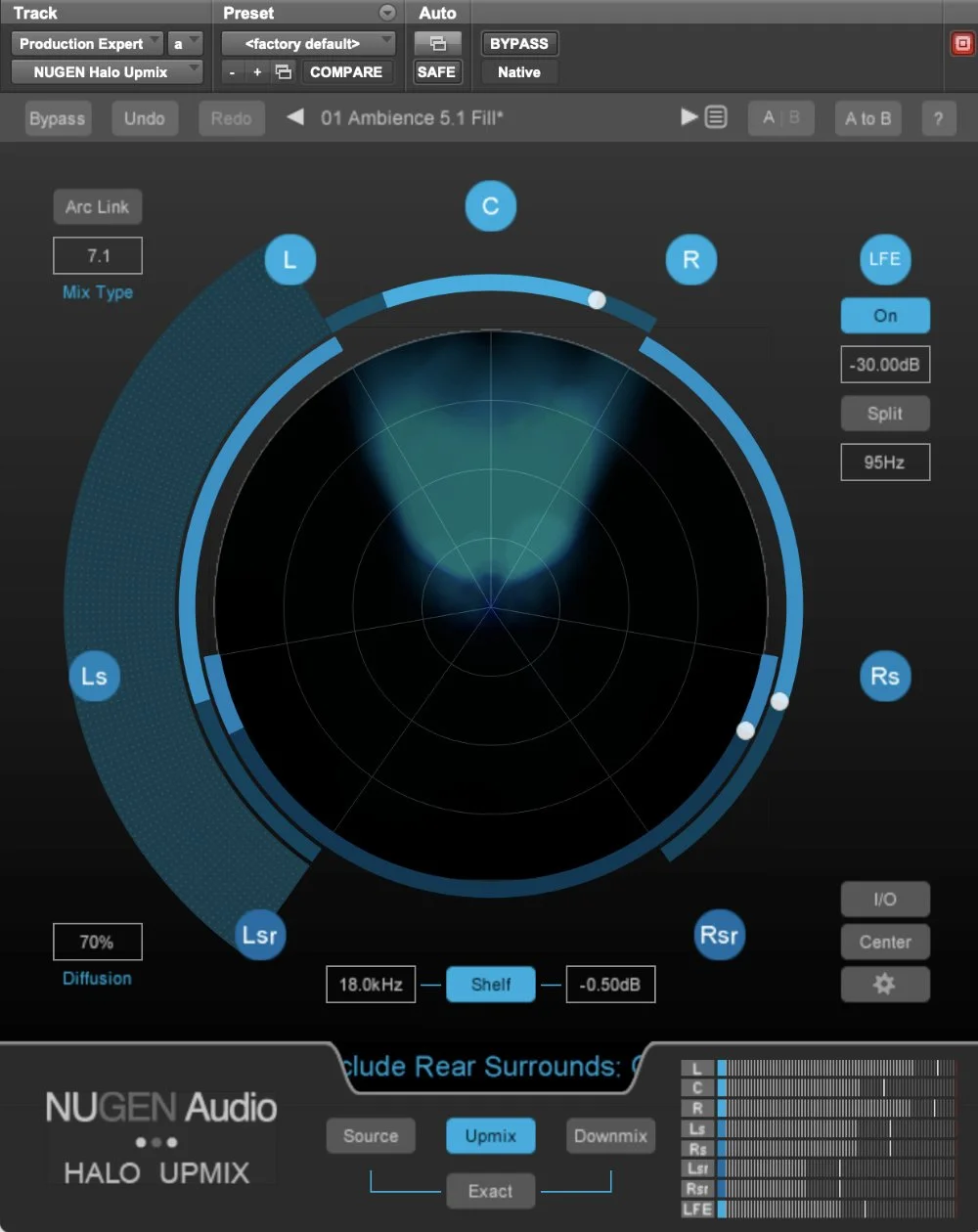Click the Redo button
The image size is (978, 1232).
(232, 118)
